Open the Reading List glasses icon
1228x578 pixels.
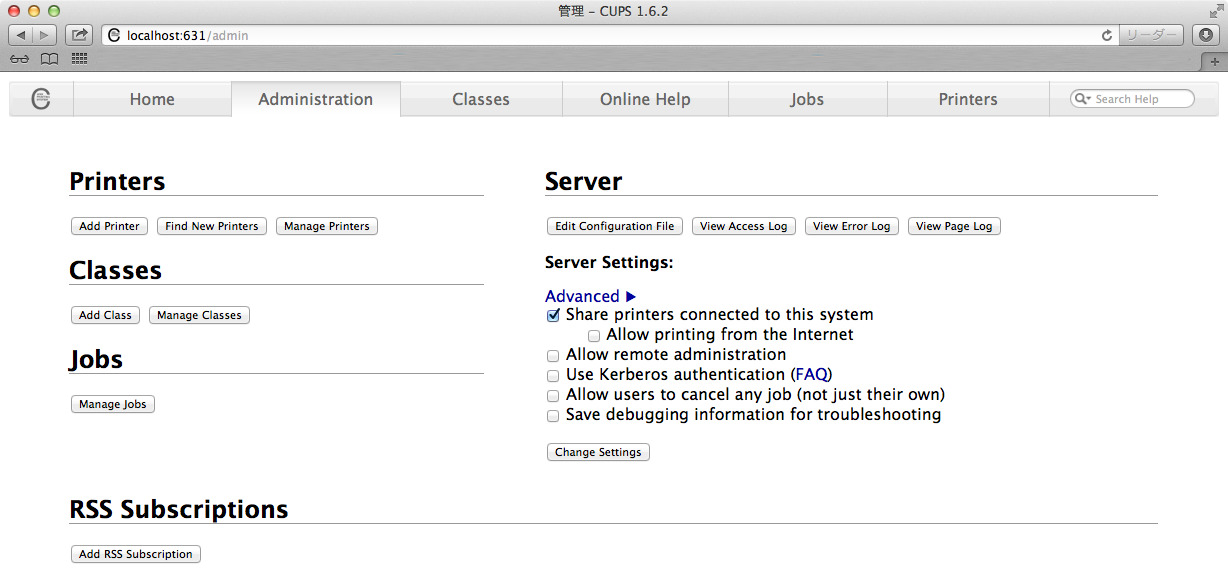pyautogui.click(x=20, y=59)
